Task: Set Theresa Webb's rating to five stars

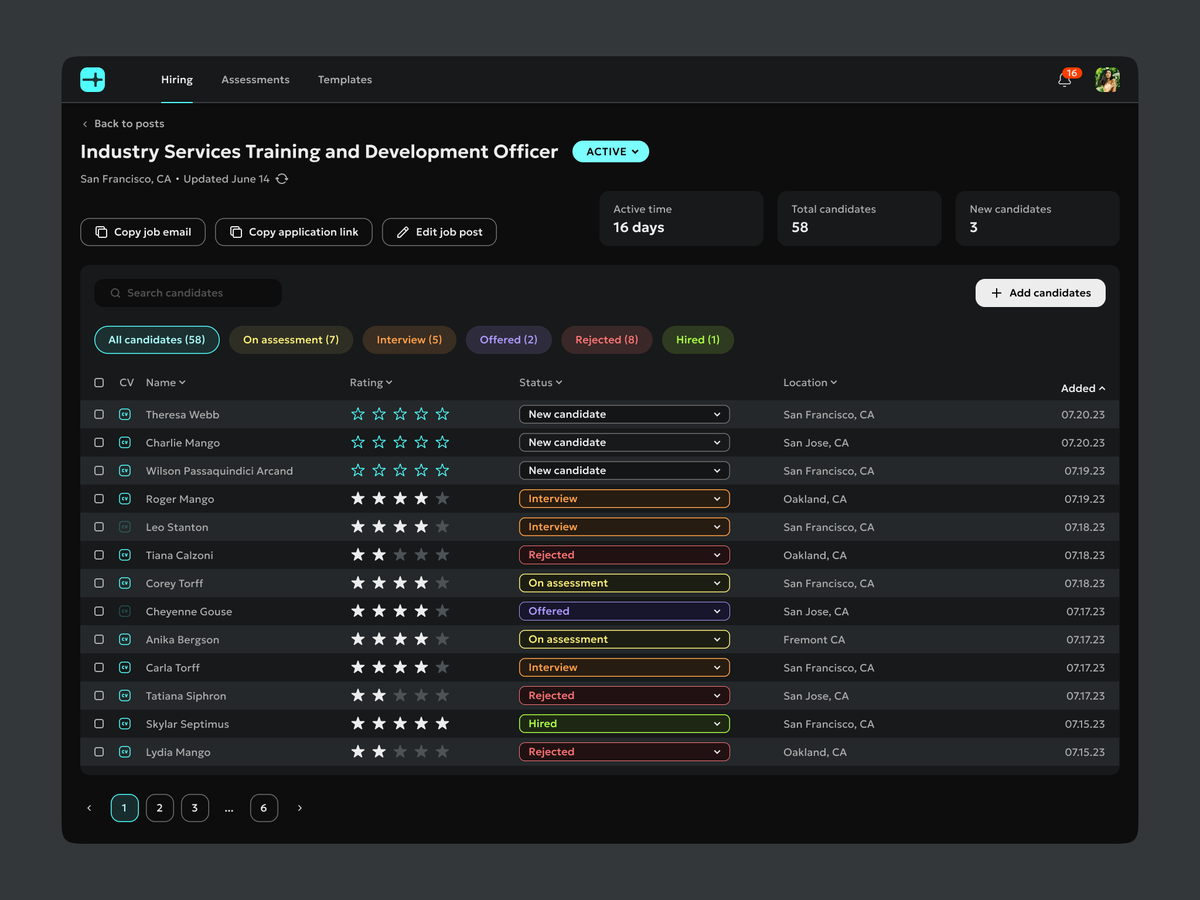Action: click(x=442, y=414)
